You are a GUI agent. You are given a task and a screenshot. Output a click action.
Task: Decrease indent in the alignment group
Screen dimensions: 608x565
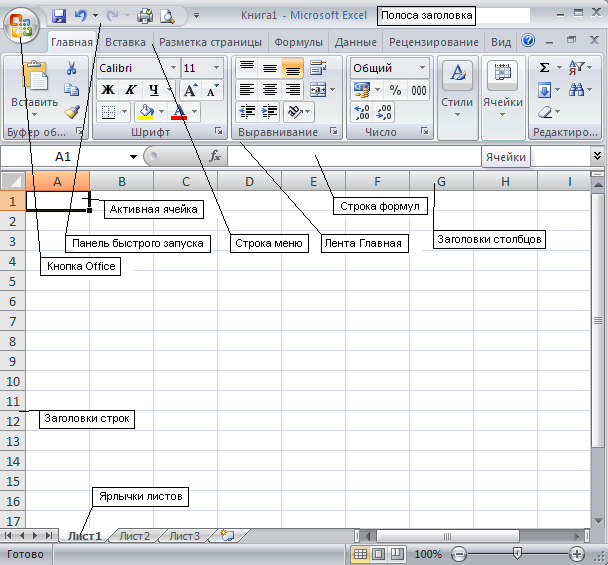click(247, 112)
